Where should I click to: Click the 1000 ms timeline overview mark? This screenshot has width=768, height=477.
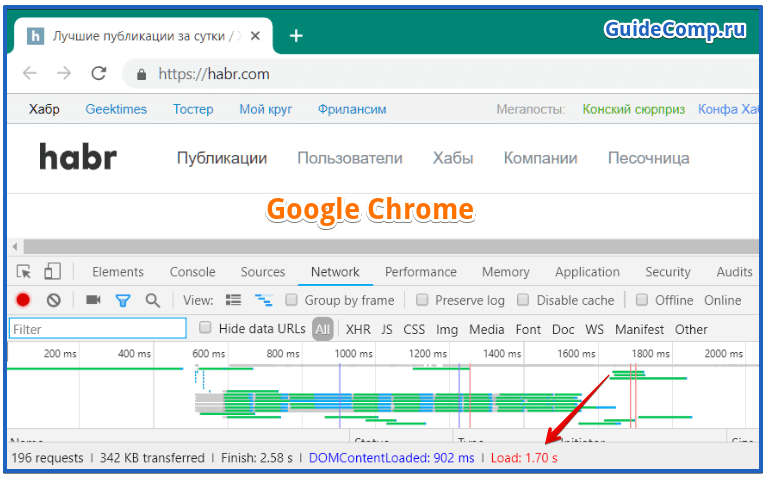tap(353, 354)
